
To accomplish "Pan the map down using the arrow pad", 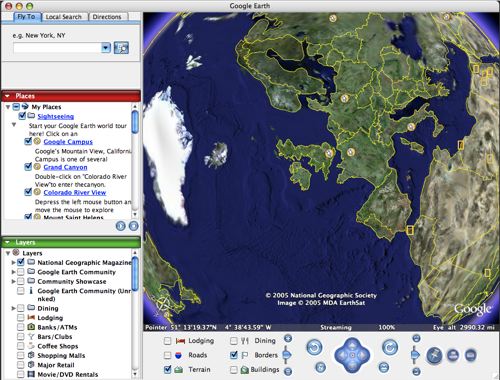I will click(352, 366).
